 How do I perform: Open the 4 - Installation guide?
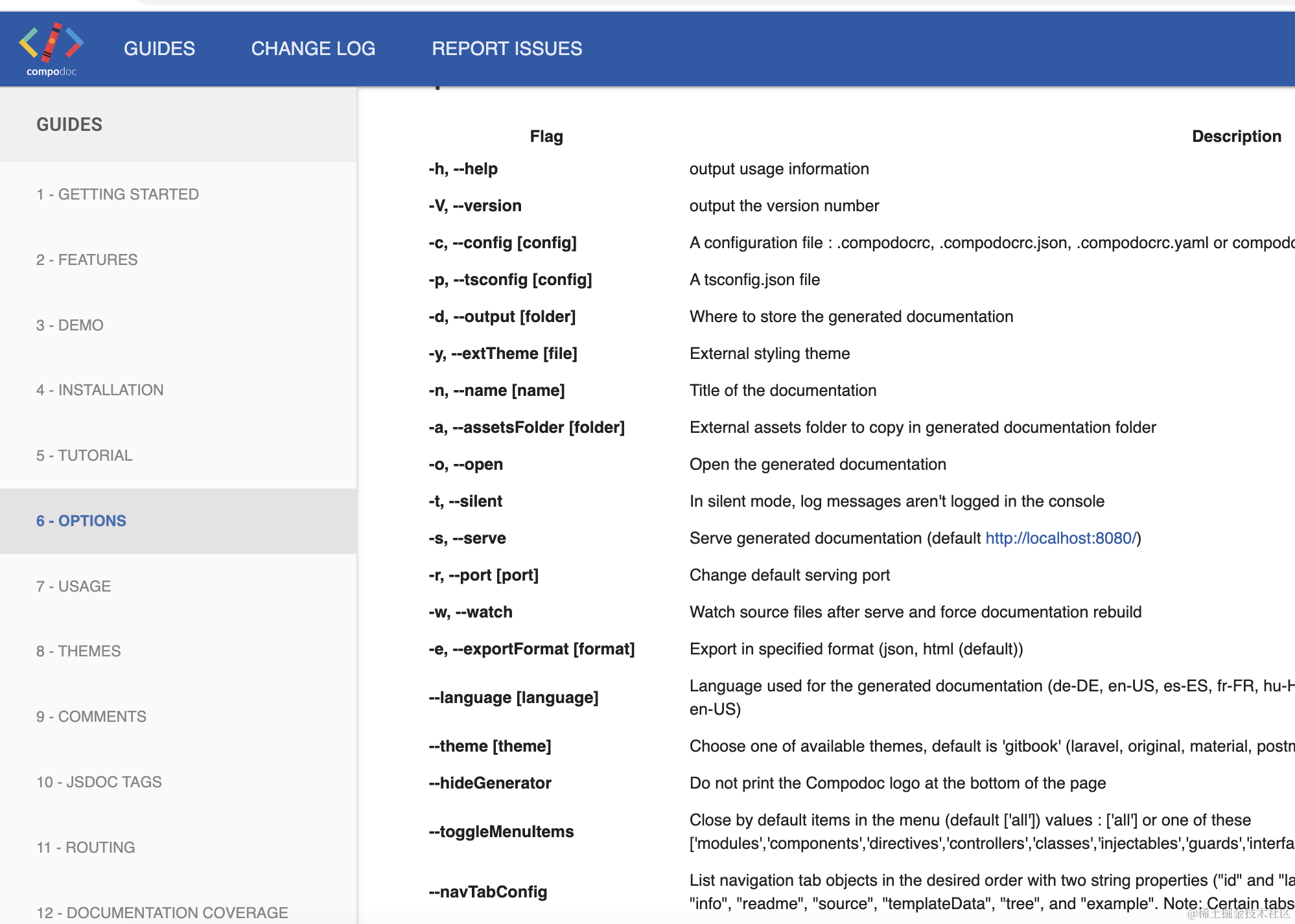coord(100,390)
